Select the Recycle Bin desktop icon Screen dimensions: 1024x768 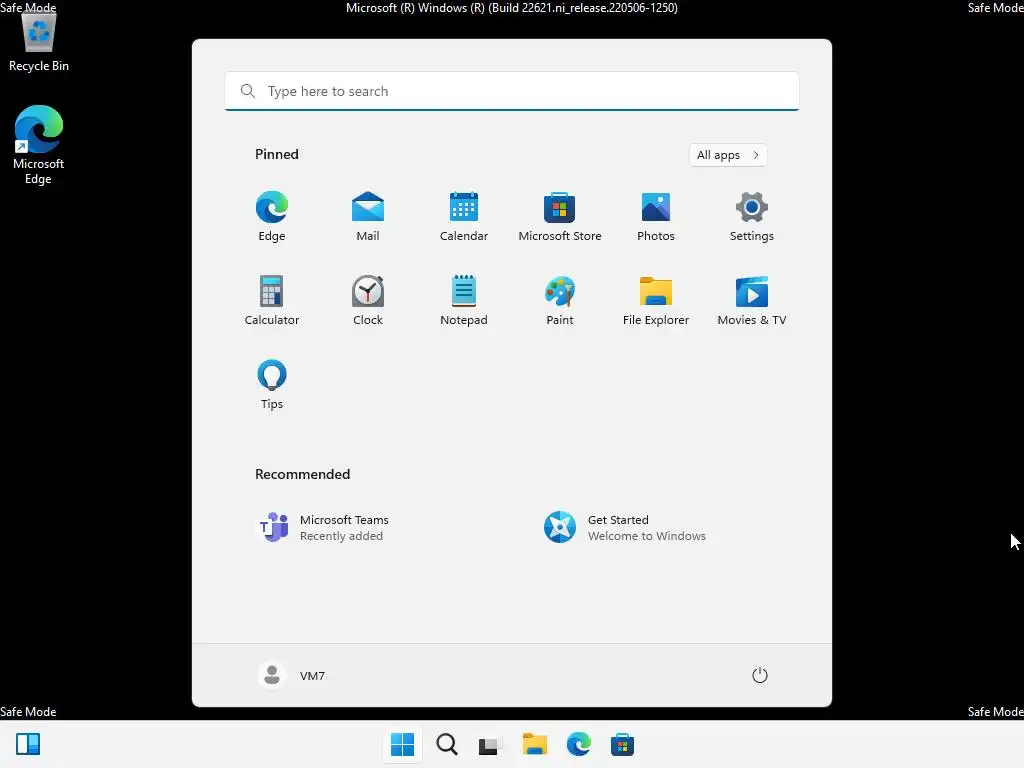click(39, 42)
